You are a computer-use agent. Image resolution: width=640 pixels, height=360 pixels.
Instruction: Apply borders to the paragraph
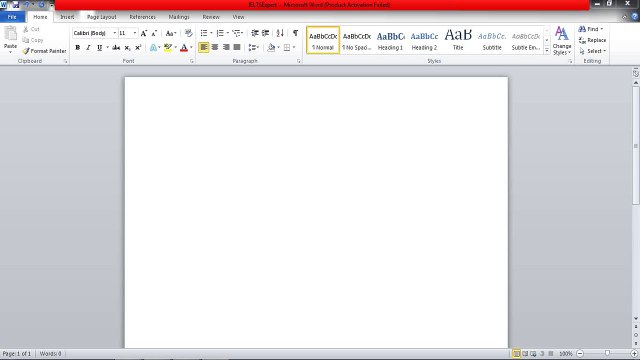(x=287, y=48)
